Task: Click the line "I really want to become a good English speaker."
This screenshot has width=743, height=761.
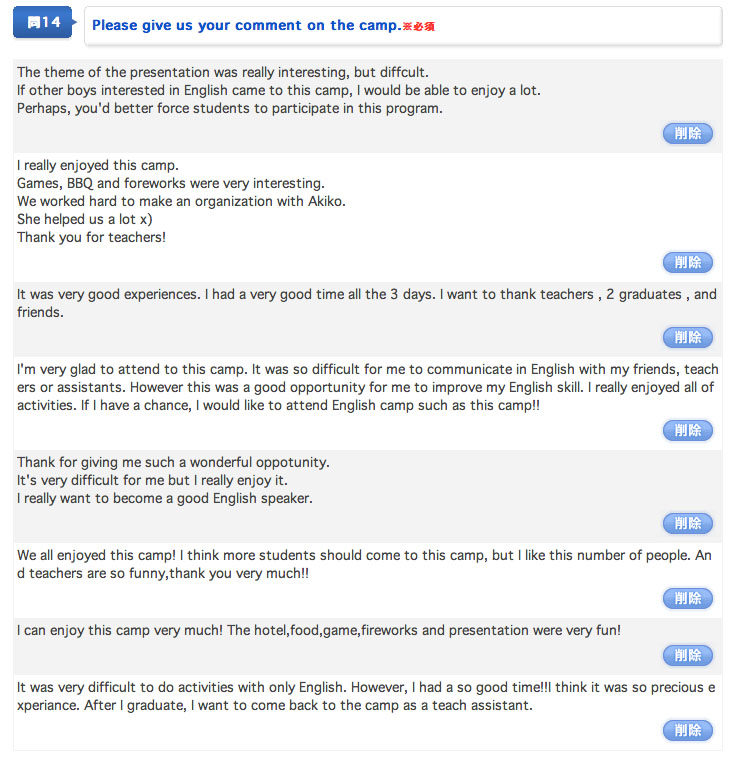Action: [x=165, y=498]
